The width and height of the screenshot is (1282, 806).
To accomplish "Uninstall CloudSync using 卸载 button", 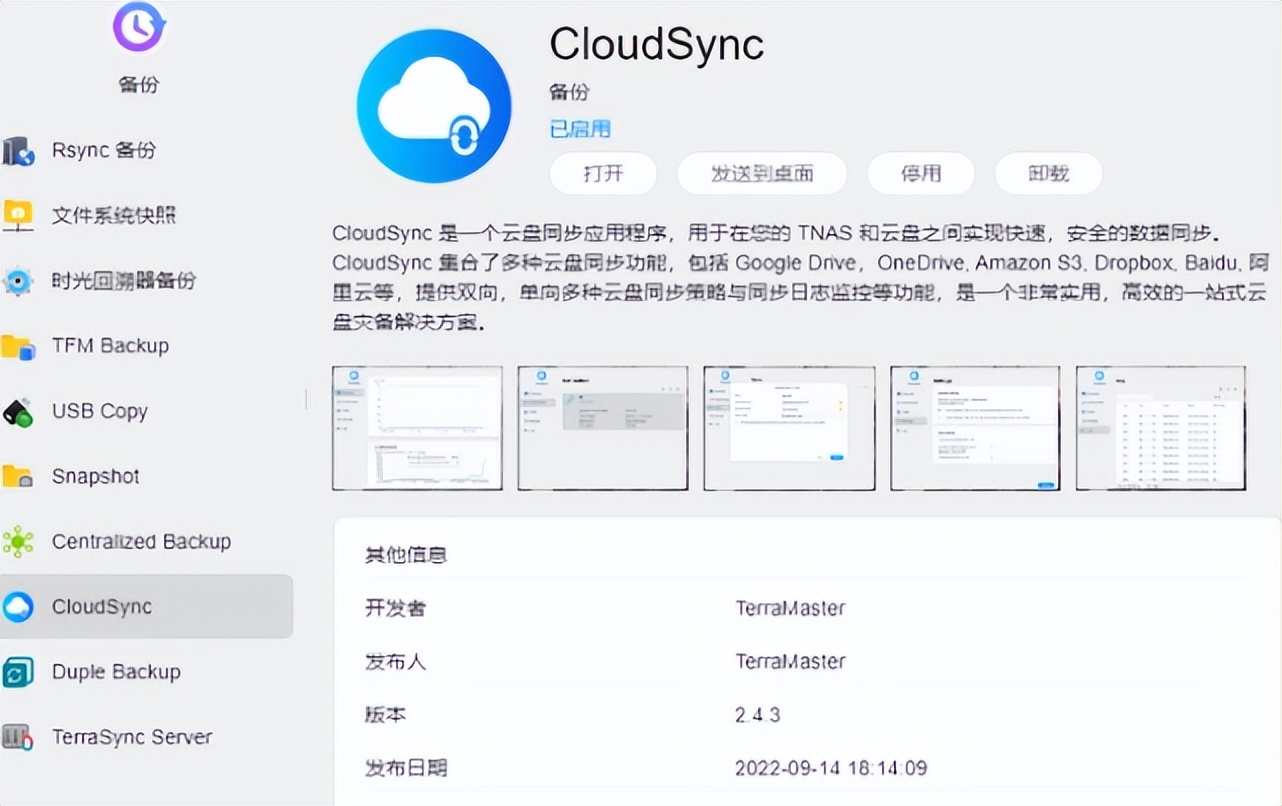I will (1048, 174).
